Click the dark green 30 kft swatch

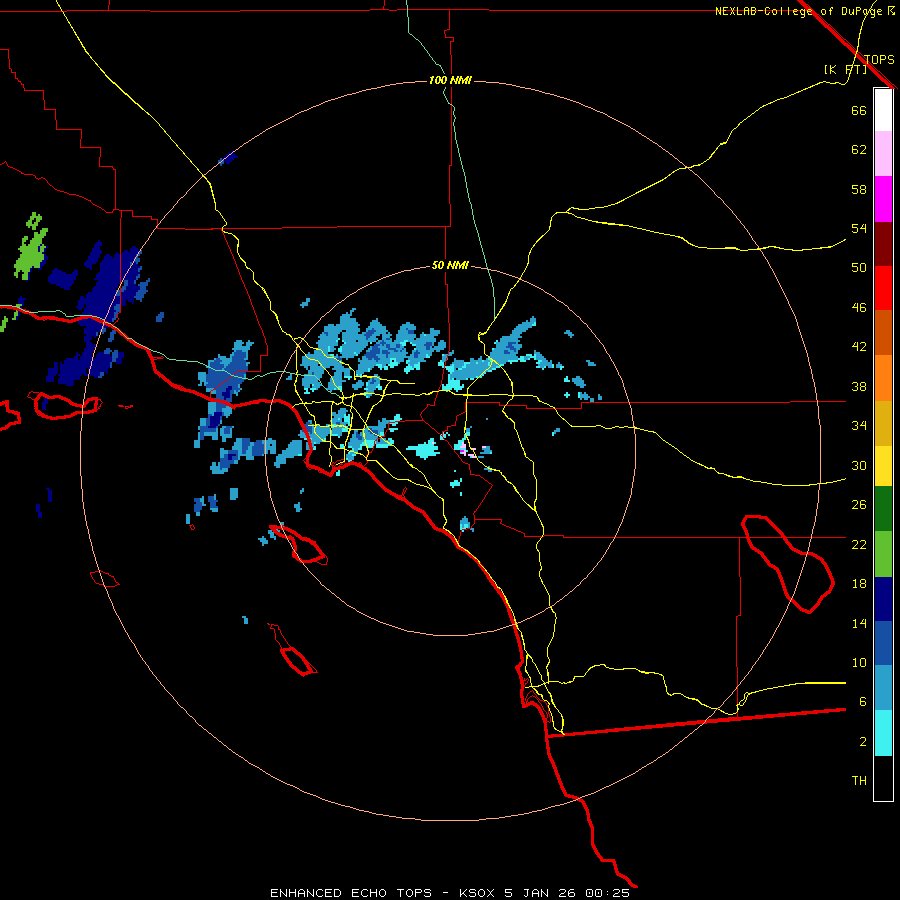coord(882,509)
